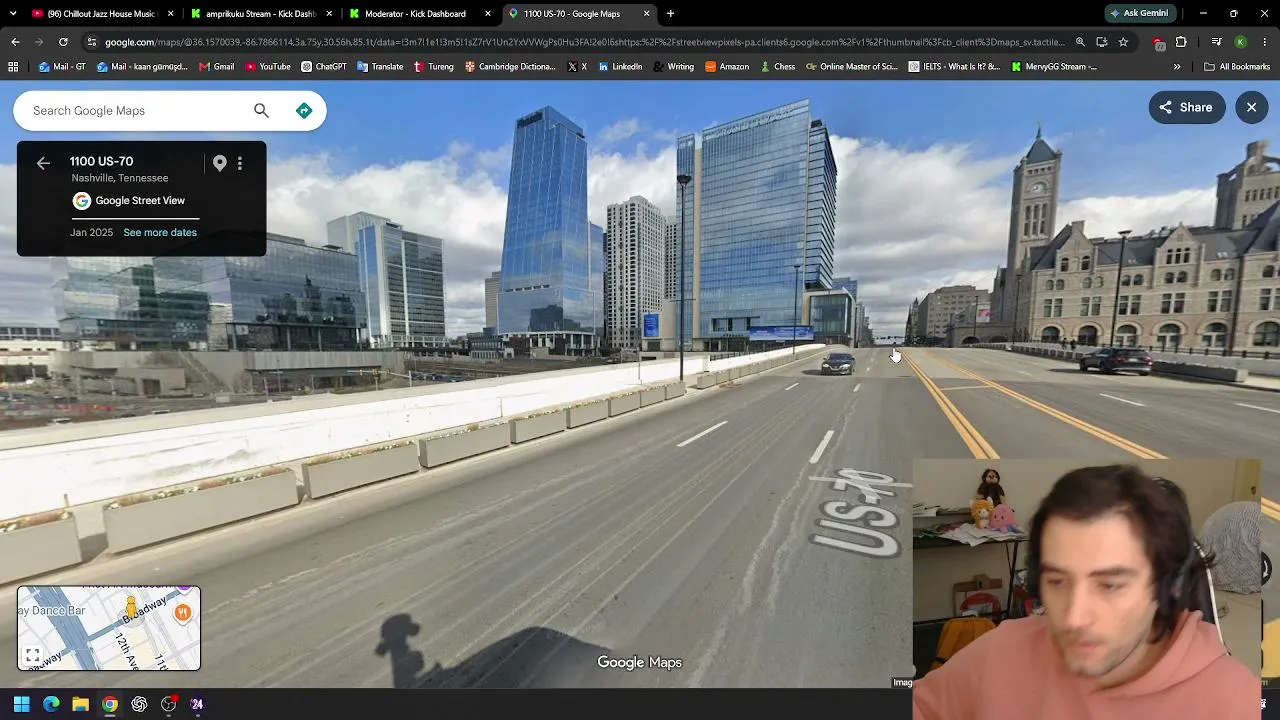
Task: Switch to the amprikuku Stream Kick tab
Action: [261, 14]
